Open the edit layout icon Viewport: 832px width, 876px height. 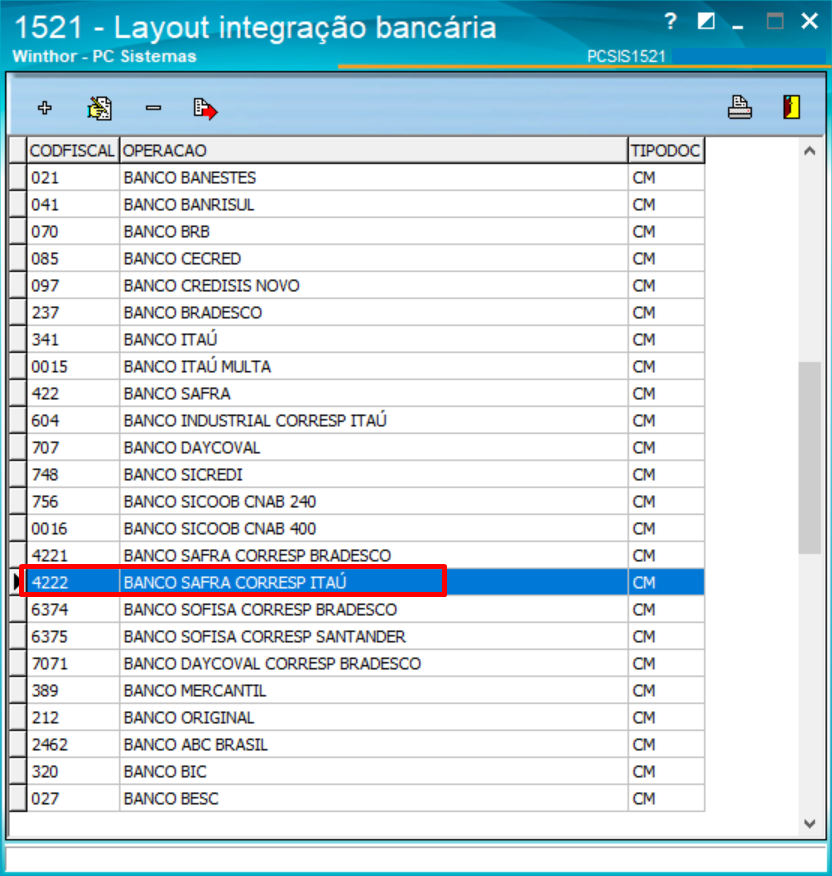coord(99,108)
